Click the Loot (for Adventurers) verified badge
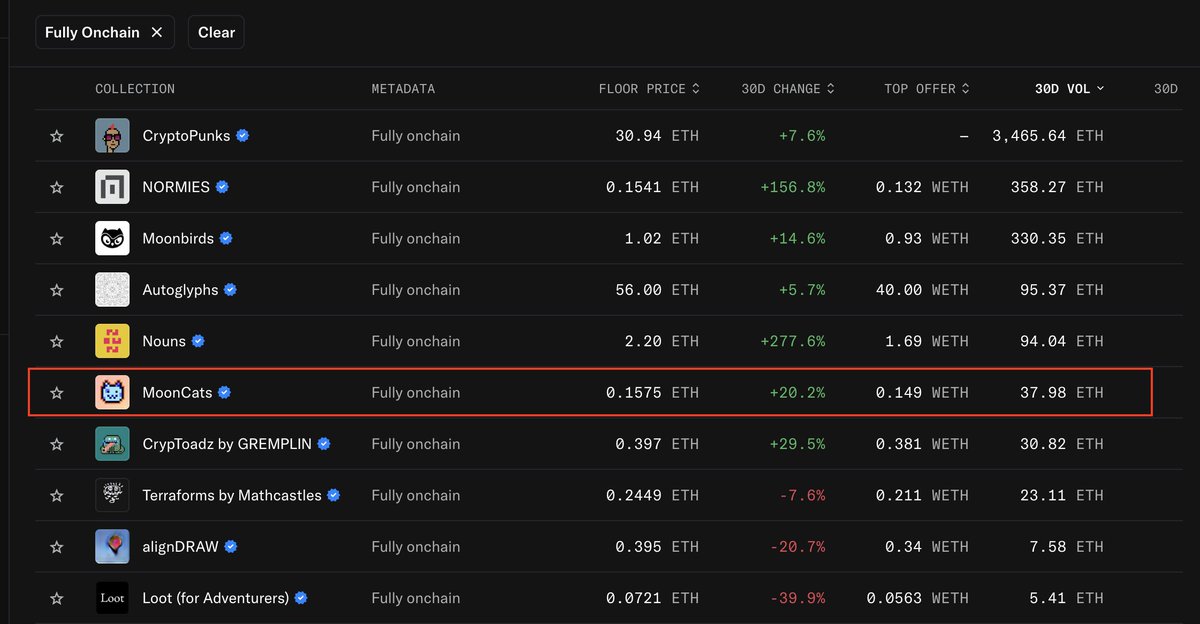 click(301, 598)
